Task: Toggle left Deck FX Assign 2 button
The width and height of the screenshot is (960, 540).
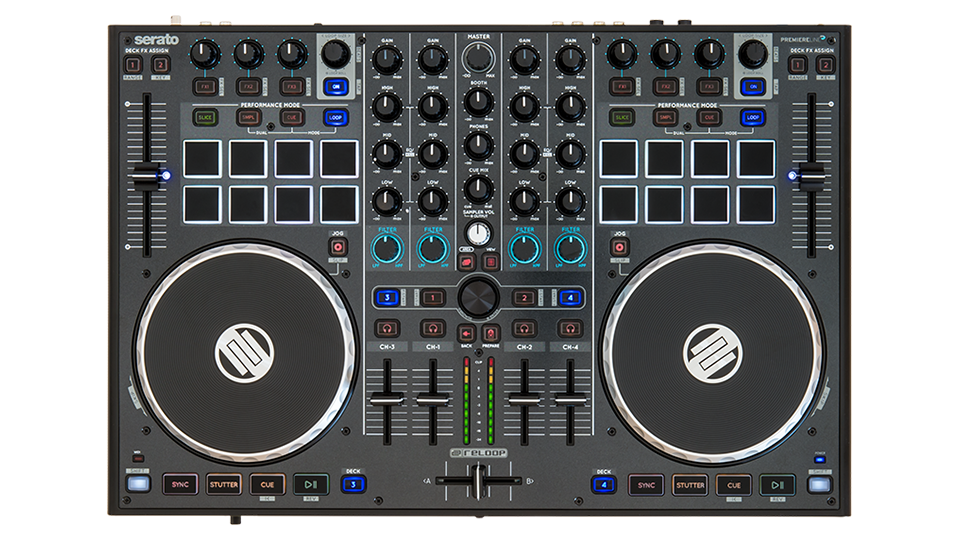Action: 160,64
